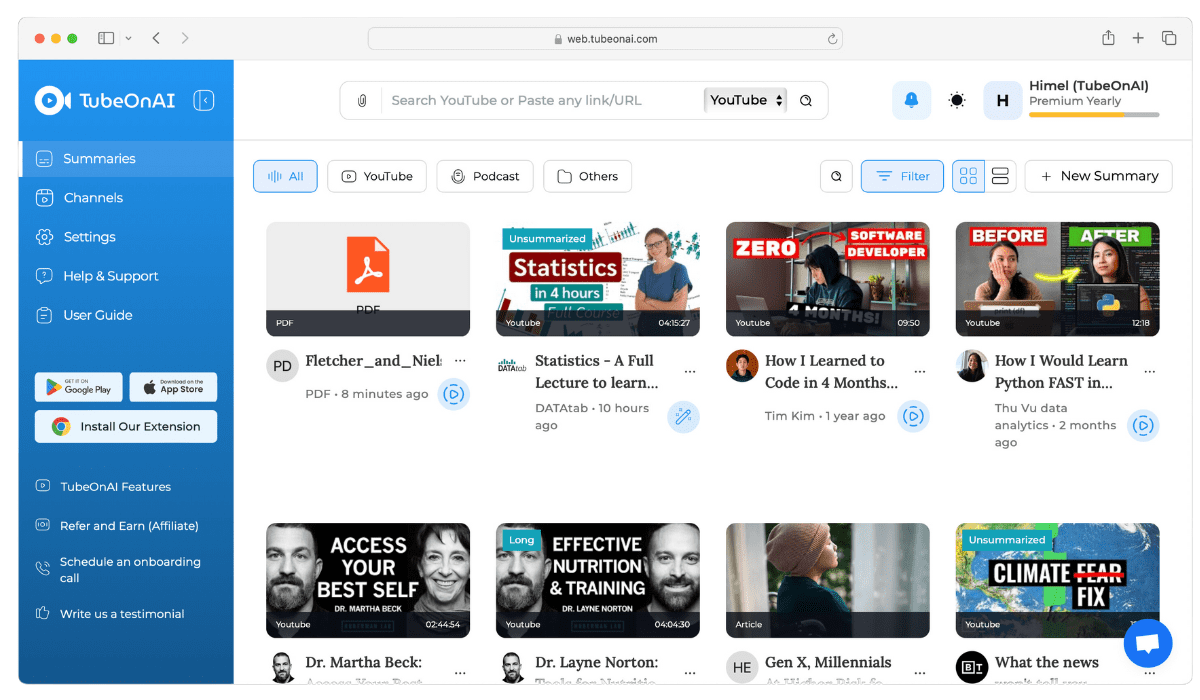Open the Filter options
This screenshot has width=1200, height=700.
[902, 176]
